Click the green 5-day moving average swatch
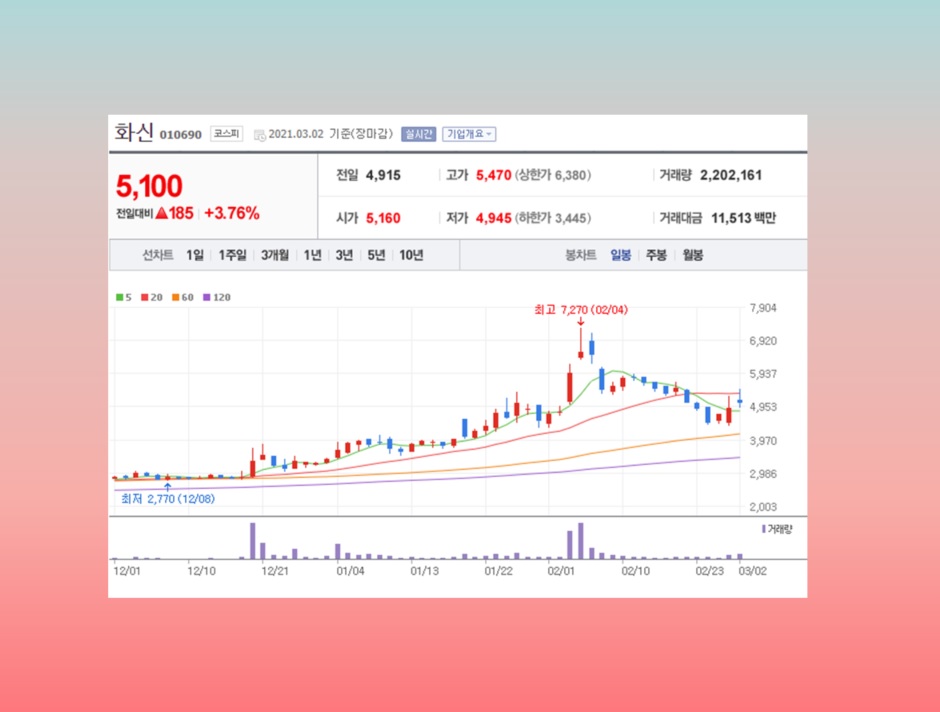 (120, 297)
